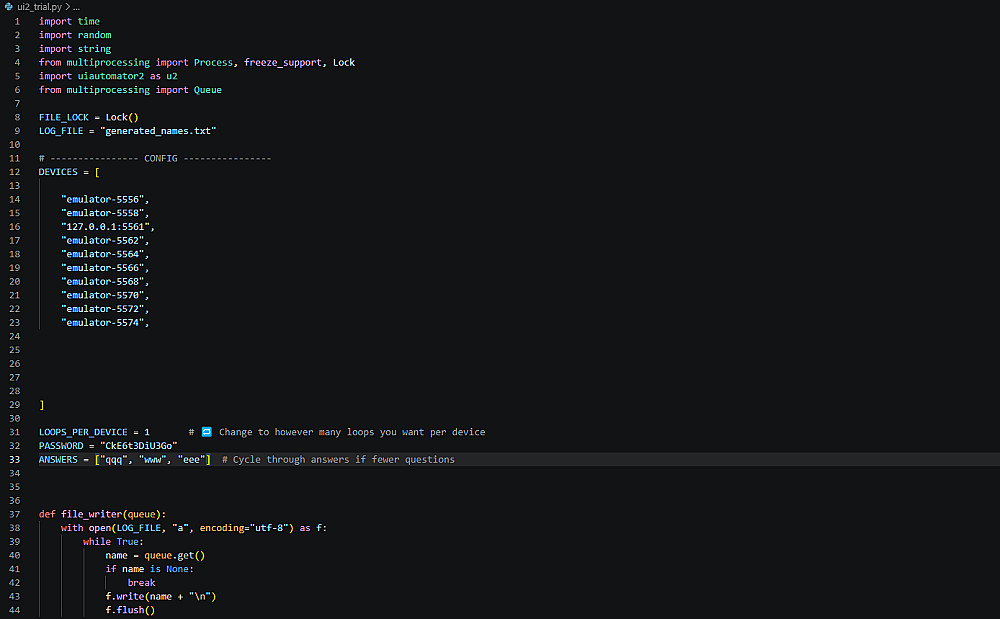Click the "emulator-5574" device entry
Image resolution: width=1000 pixels, height=619 pixels.
tap(103, 323)
